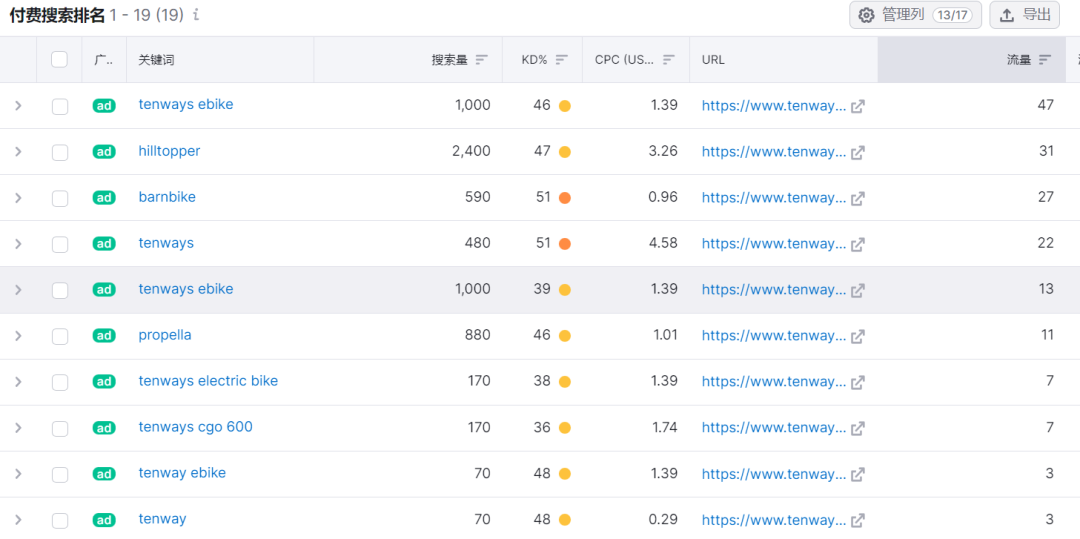Select checkbox for propella row
The height and width of the screenshot is (539, 1080).
tap(60, 336)
